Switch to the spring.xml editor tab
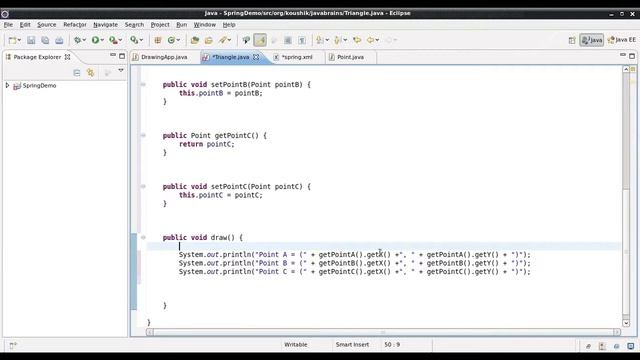The image size is (640, 360). (x=297, y=57)
